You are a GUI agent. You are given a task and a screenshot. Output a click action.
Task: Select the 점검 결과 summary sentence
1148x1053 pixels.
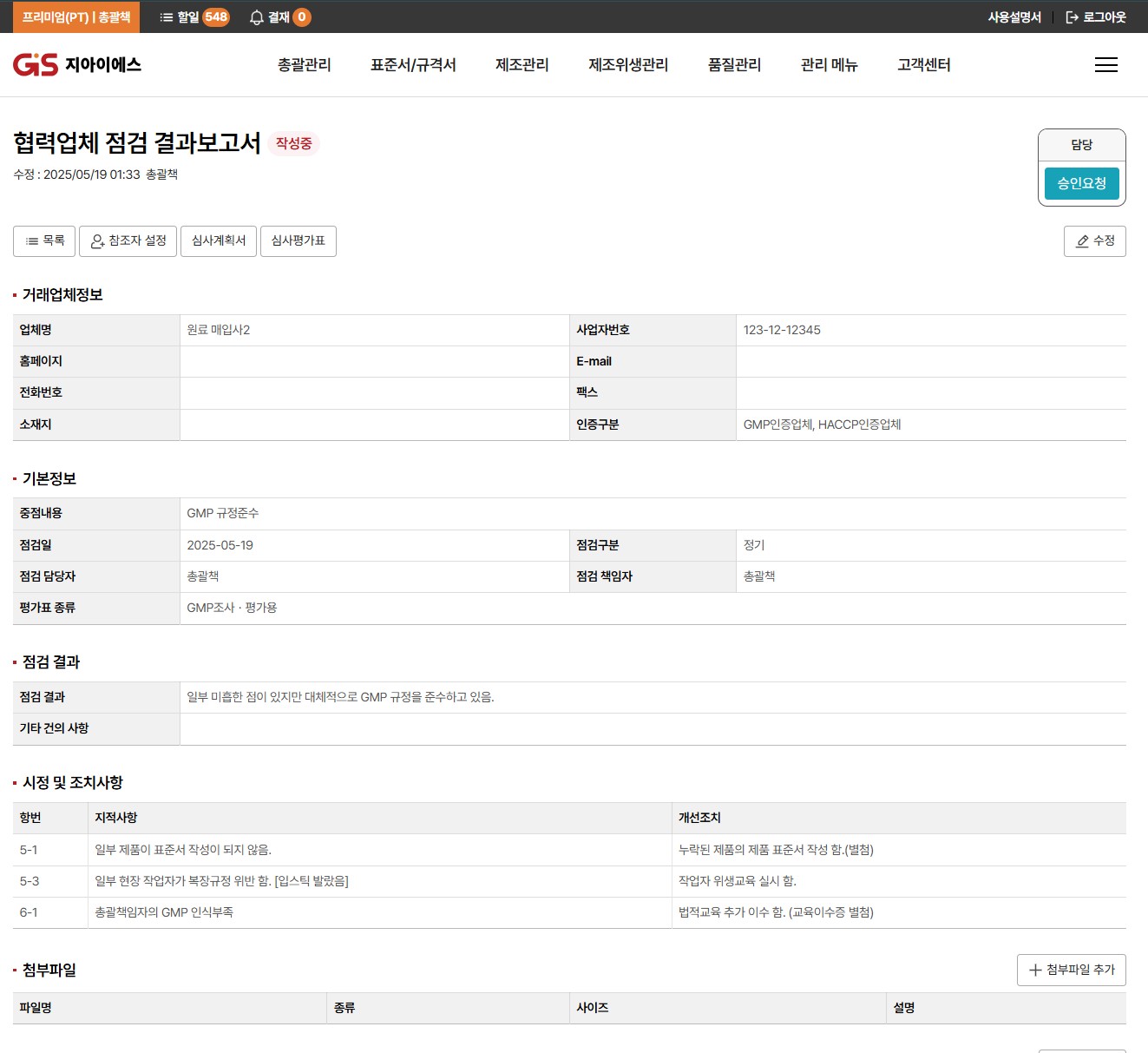tap(341, 697)
